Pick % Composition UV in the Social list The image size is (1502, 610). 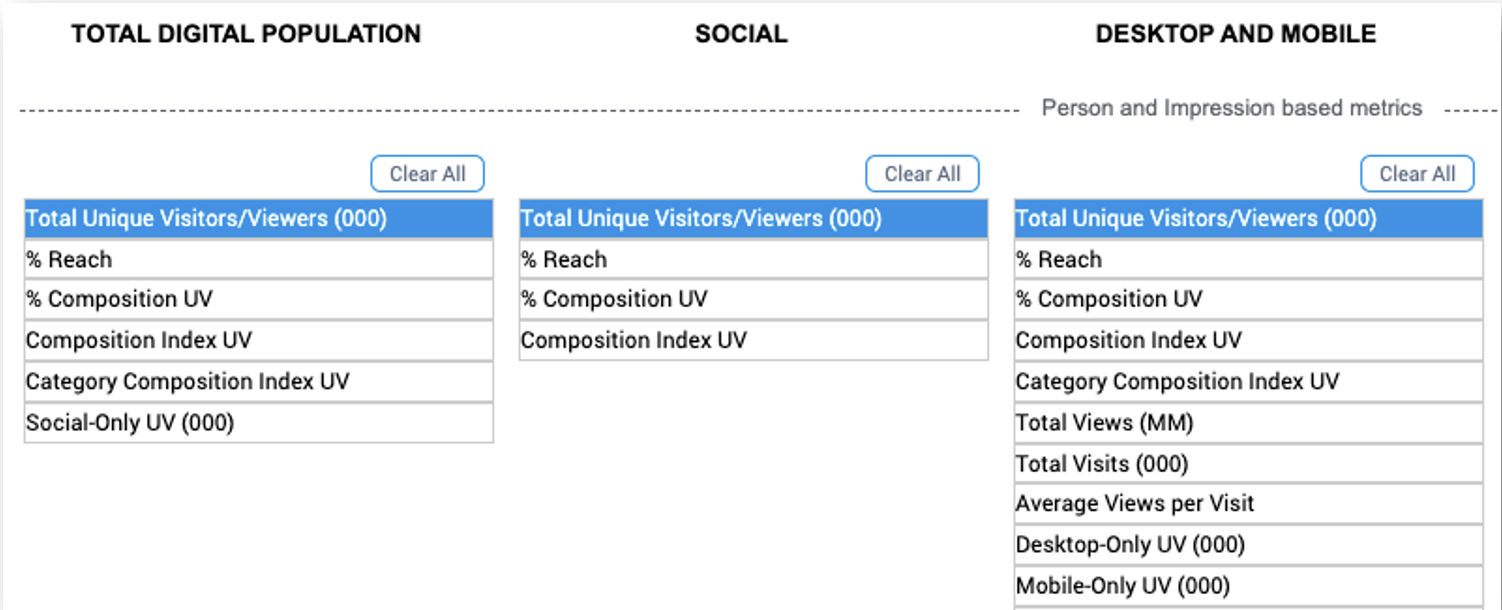pyautogui.click(x=754, y=300)
